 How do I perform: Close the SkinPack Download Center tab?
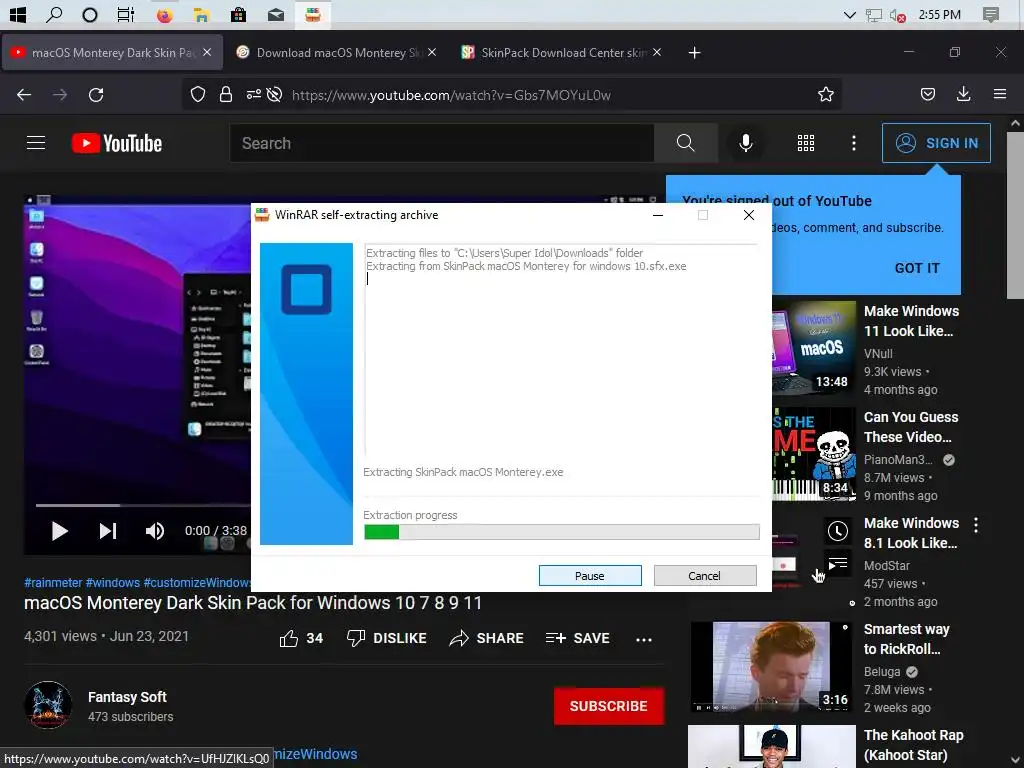(x=657, y=52)
